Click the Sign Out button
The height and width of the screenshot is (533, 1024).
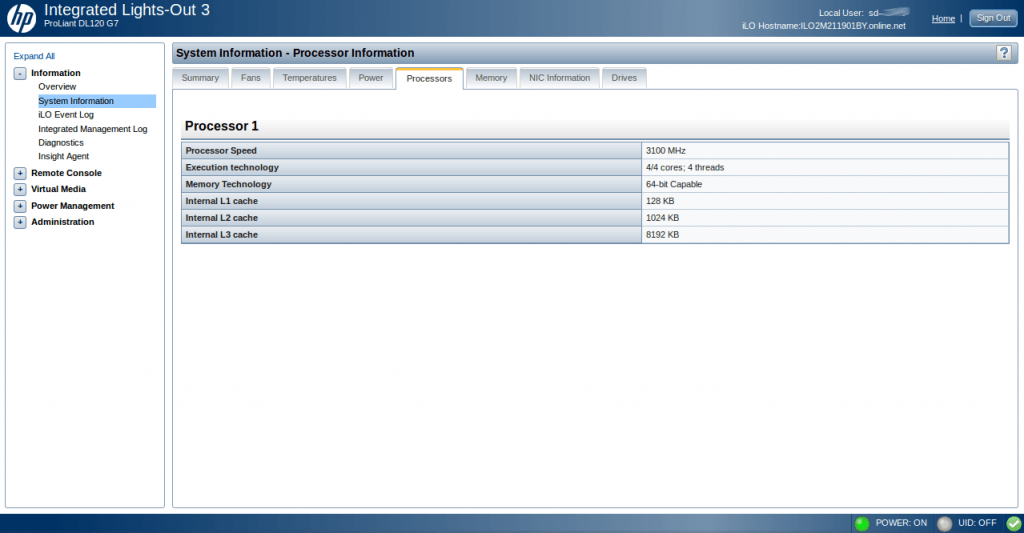point(993,18)
